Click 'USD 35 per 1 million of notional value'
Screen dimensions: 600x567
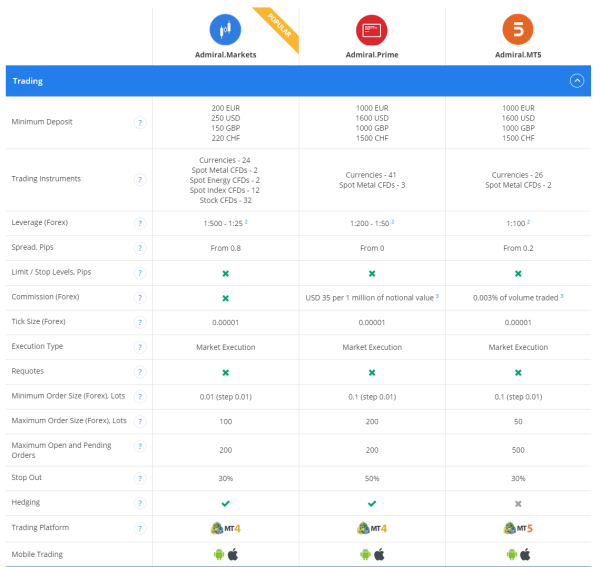click(369, 298)
